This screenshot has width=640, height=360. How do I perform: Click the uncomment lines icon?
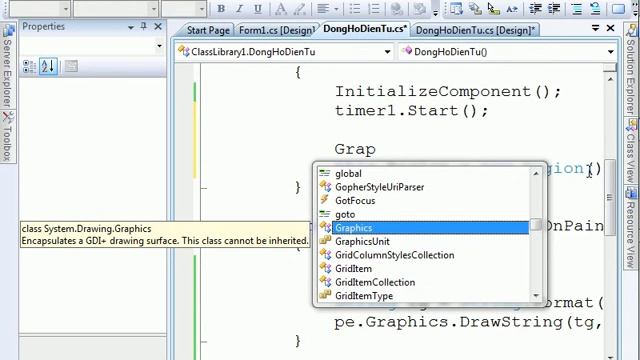click(x=596, y=9)
